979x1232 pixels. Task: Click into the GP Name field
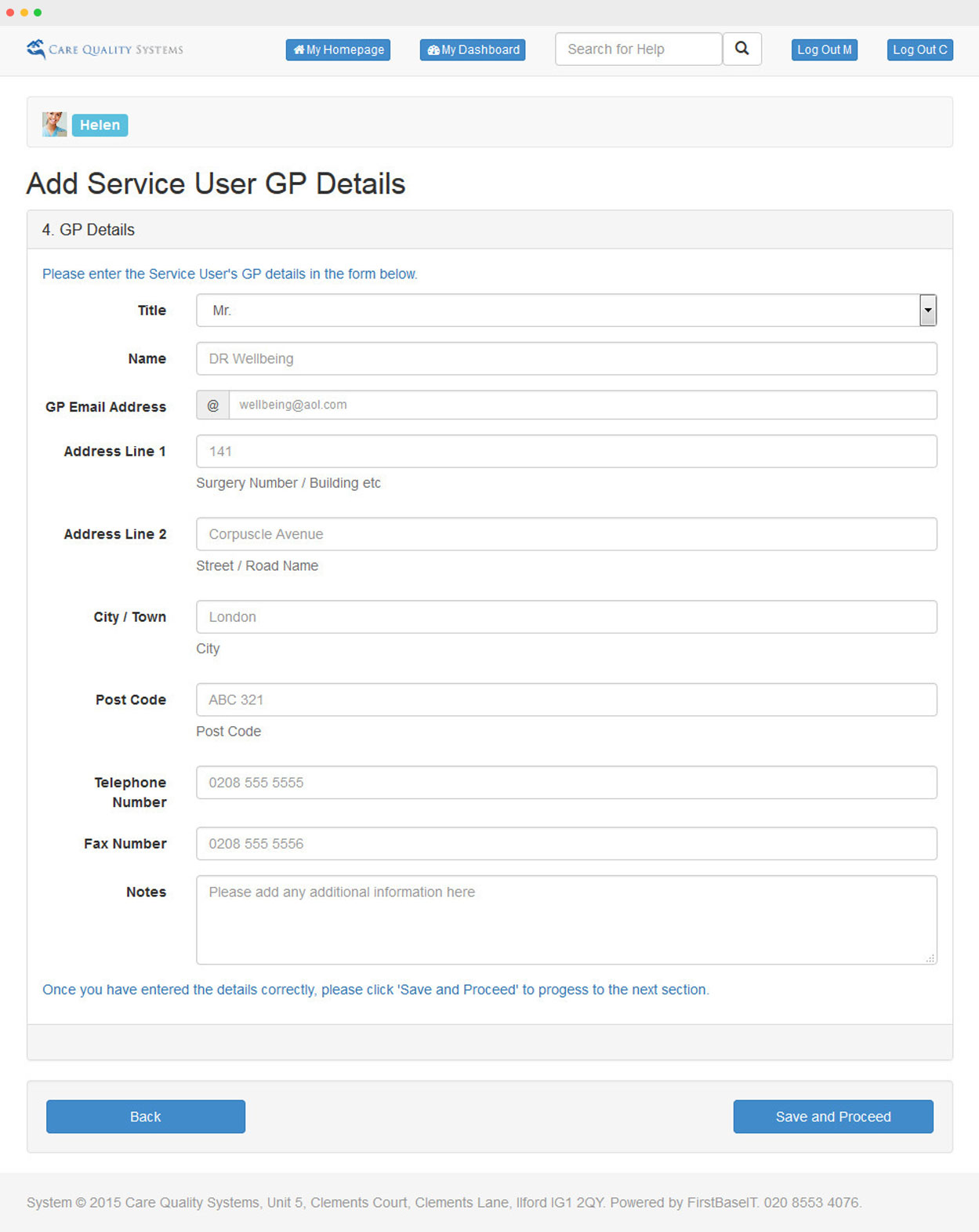[x=566, y=358]
